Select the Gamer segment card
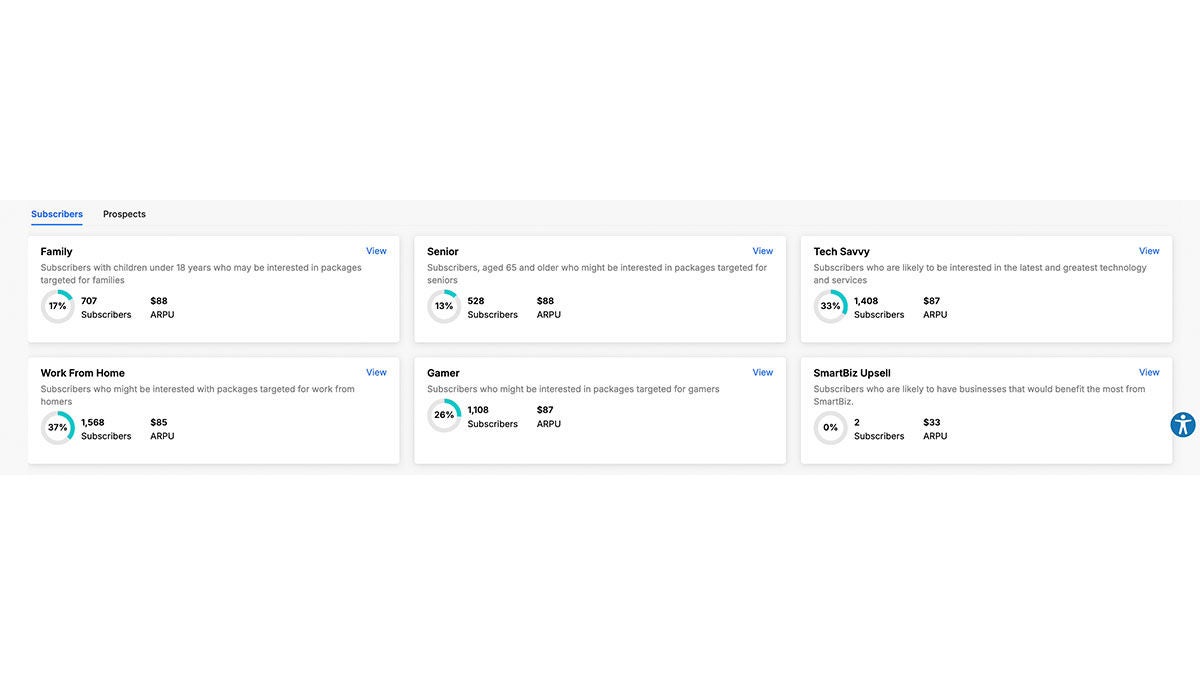Viewport: 1200px width, 675px height. tap(600, 412)
